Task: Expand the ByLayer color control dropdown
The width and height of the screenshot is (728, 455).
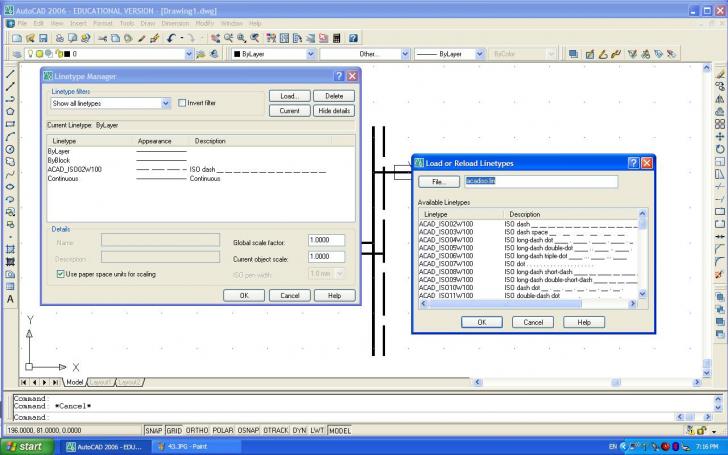Action: click(x=311, y=54)
